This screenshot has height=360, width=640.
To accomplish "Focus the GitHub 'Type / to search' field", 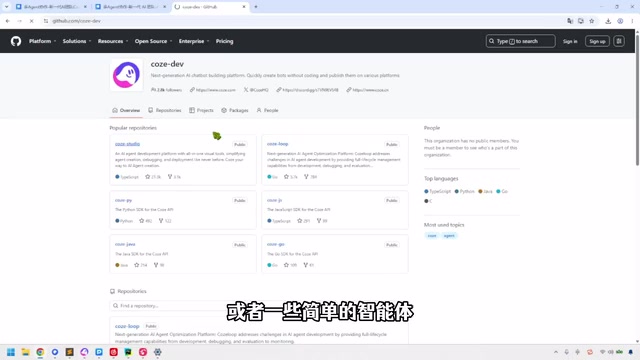I will coord(520,41).
